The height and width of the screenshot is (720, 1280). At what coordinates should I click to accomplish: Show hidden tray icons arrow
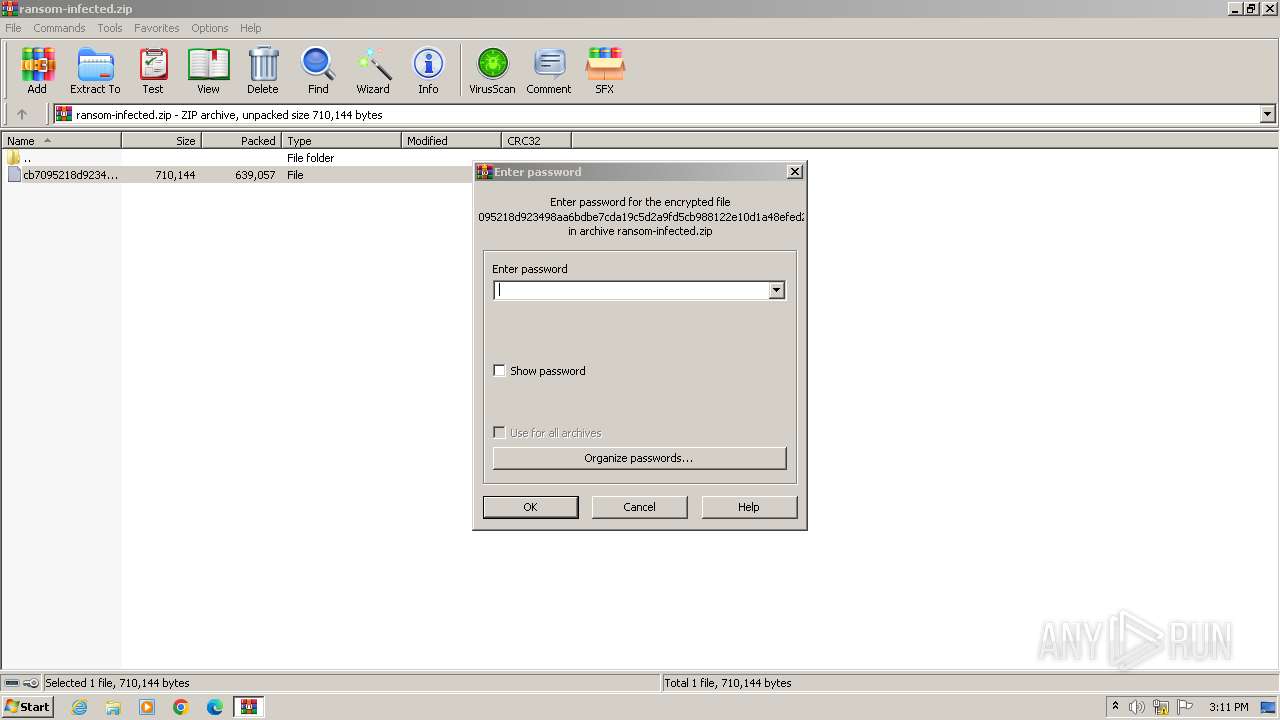(1115, 707)
